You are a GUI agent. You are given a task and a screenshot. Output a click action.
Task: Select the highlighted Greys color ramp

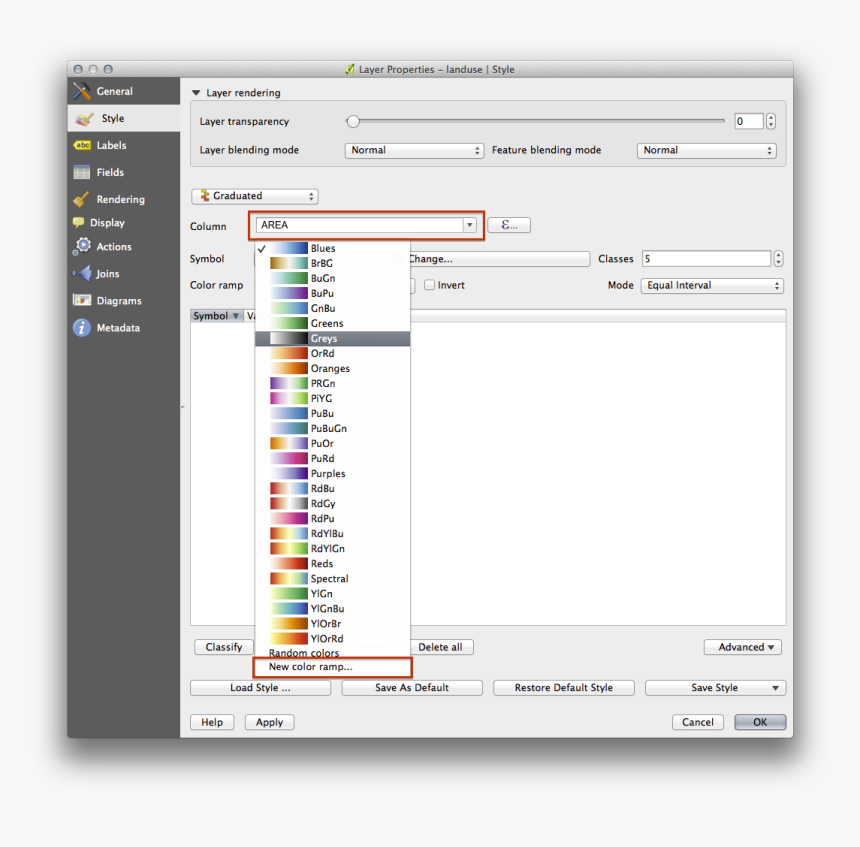332,338
